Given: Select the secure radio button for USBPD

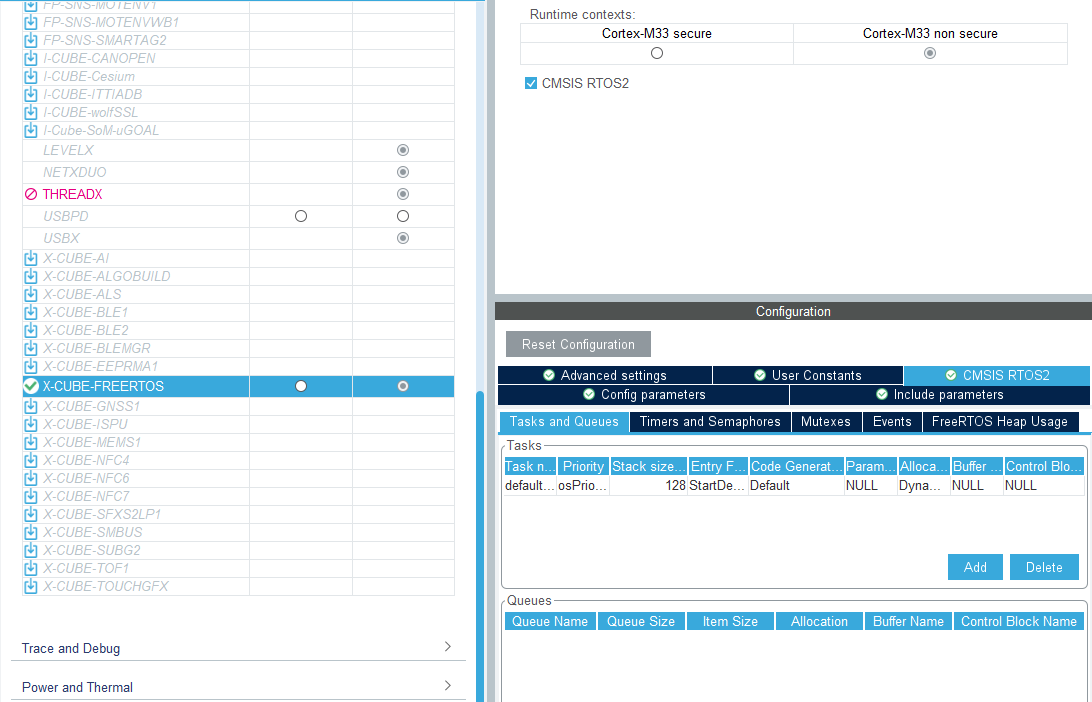Looking at the screenshot, I should coord(300,216).
